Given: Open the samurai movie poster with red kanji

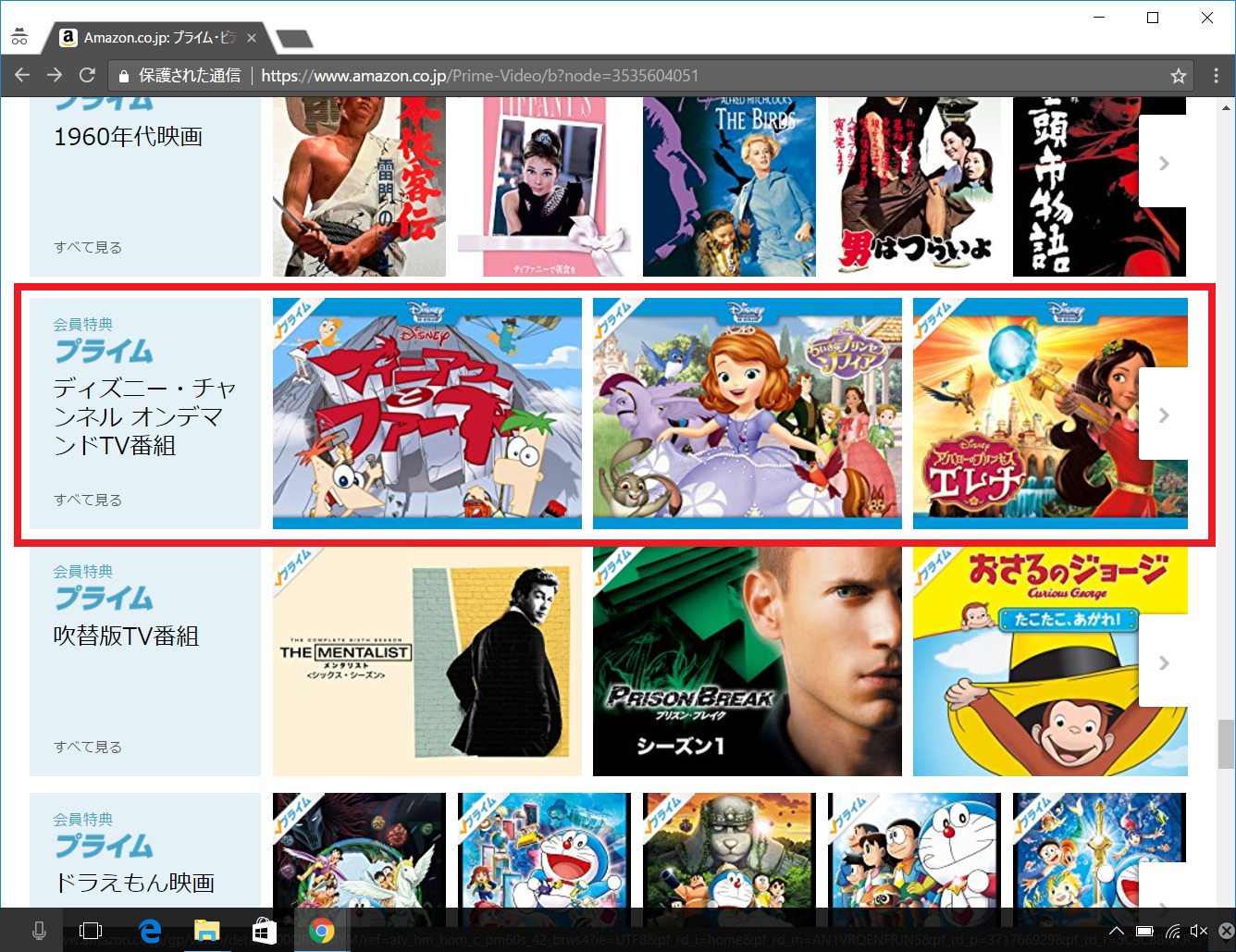Looking at the screenshot, I should tap(359, 187).
